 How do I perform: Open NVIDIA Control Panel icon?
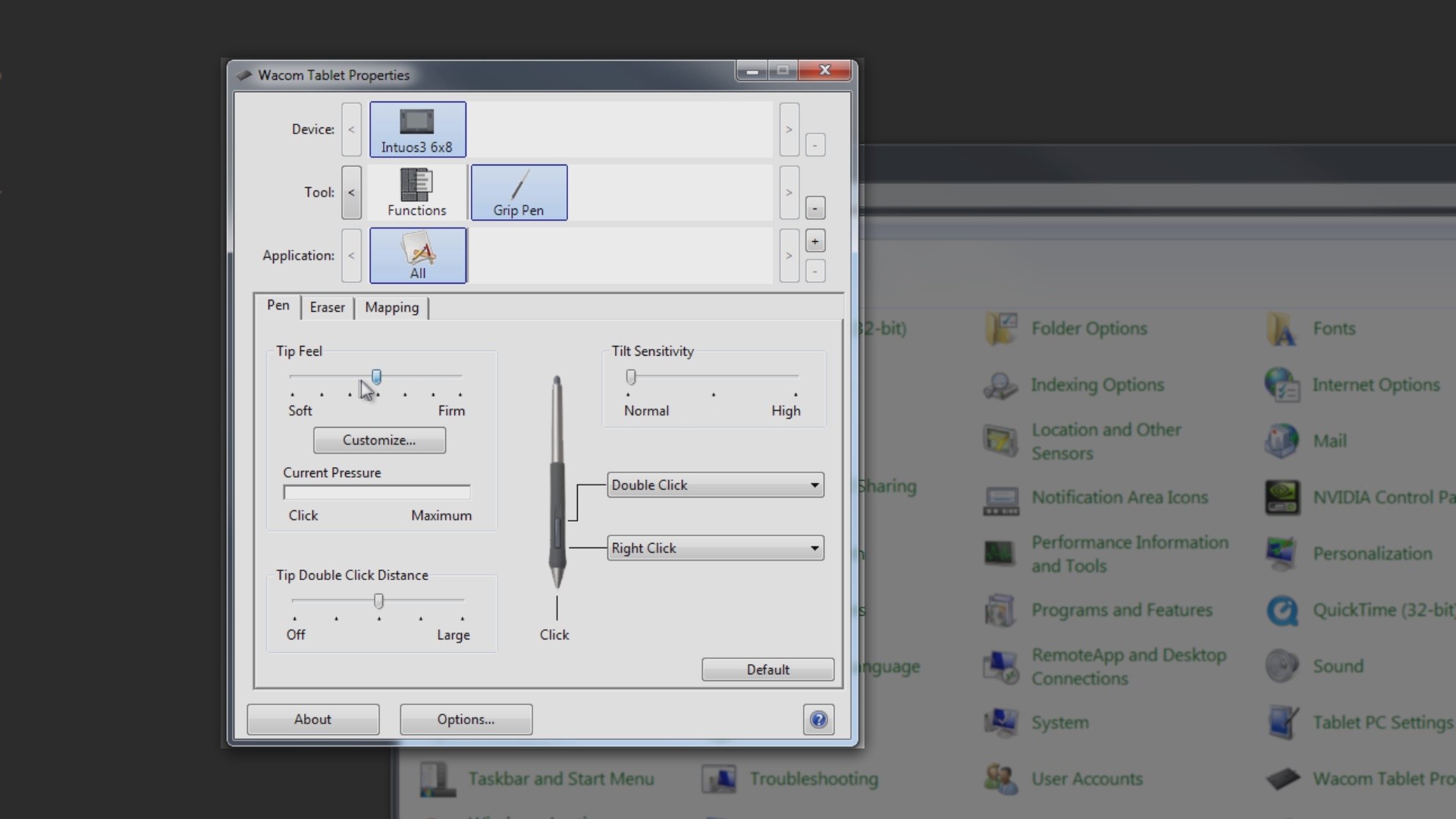1282,498
